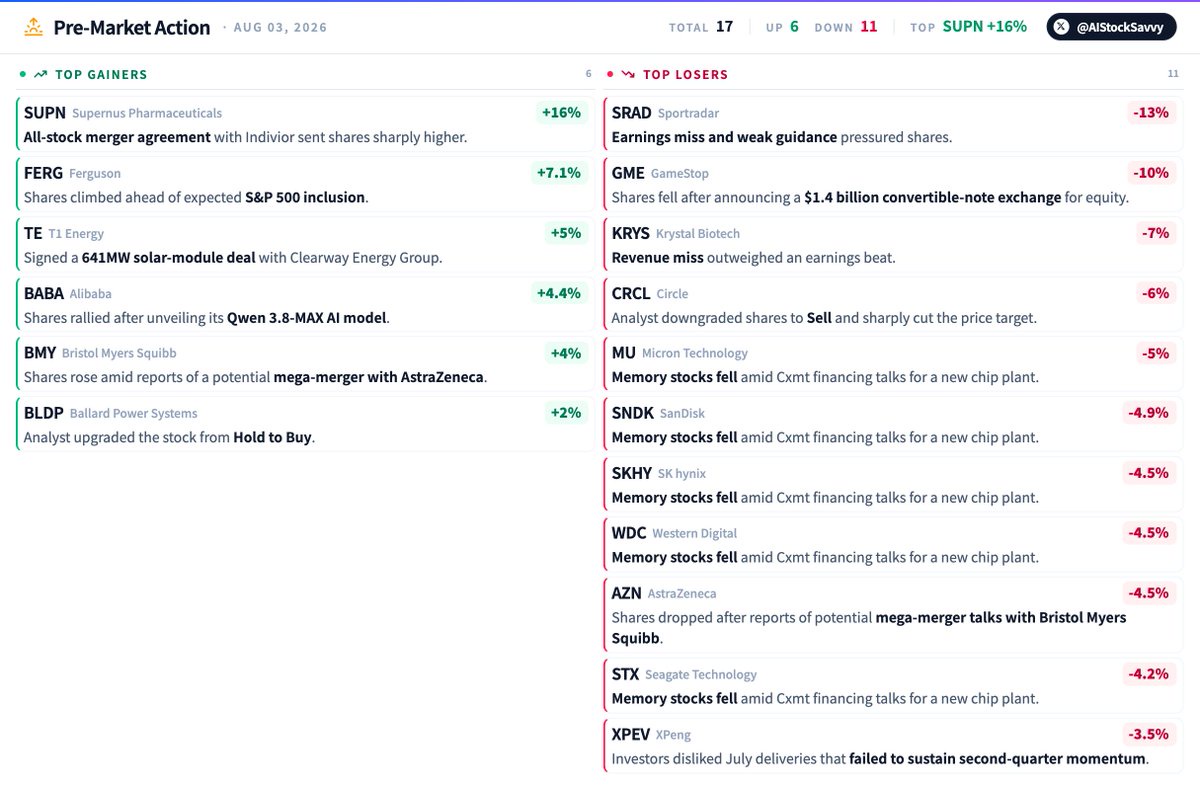Click the -4.5% badge for AstraZeneca
The image size is (1200, 786).
(x=1147, y=593)
